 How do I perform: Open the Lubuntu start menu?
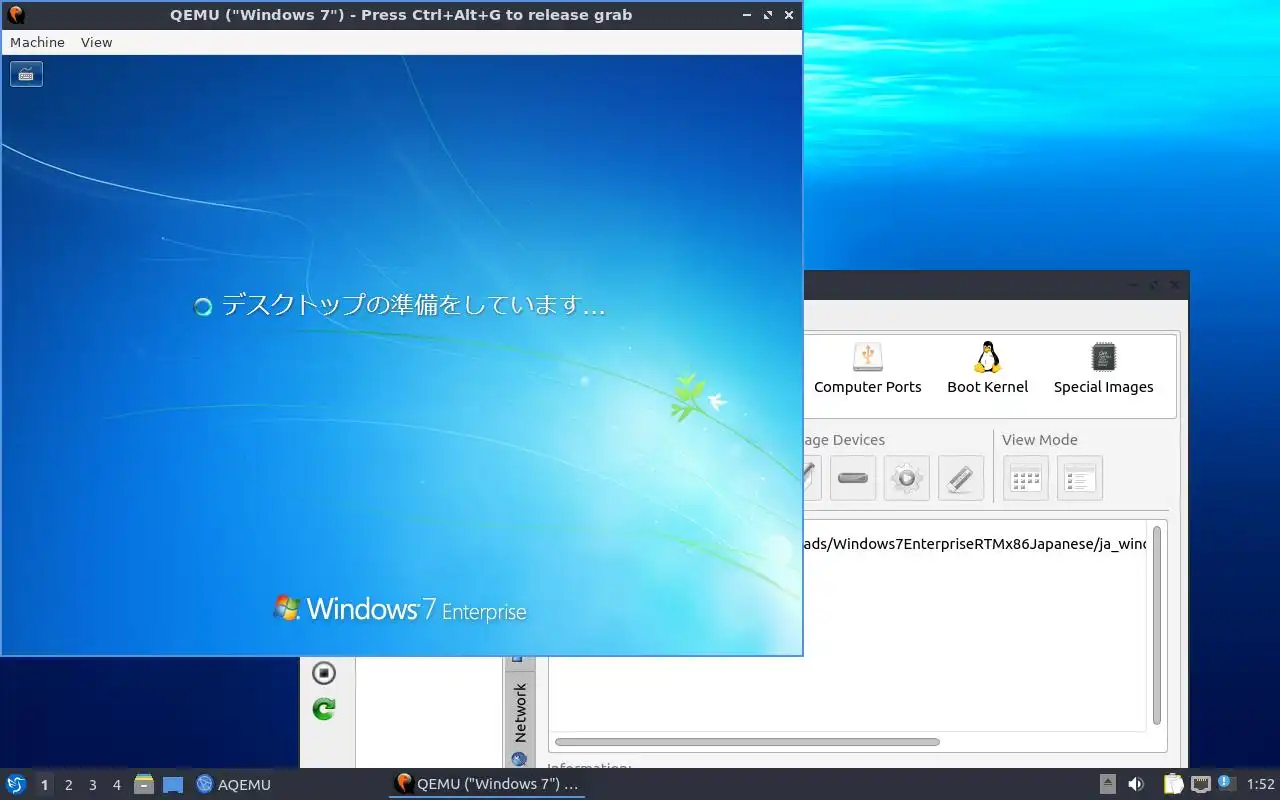click(16, 784)
